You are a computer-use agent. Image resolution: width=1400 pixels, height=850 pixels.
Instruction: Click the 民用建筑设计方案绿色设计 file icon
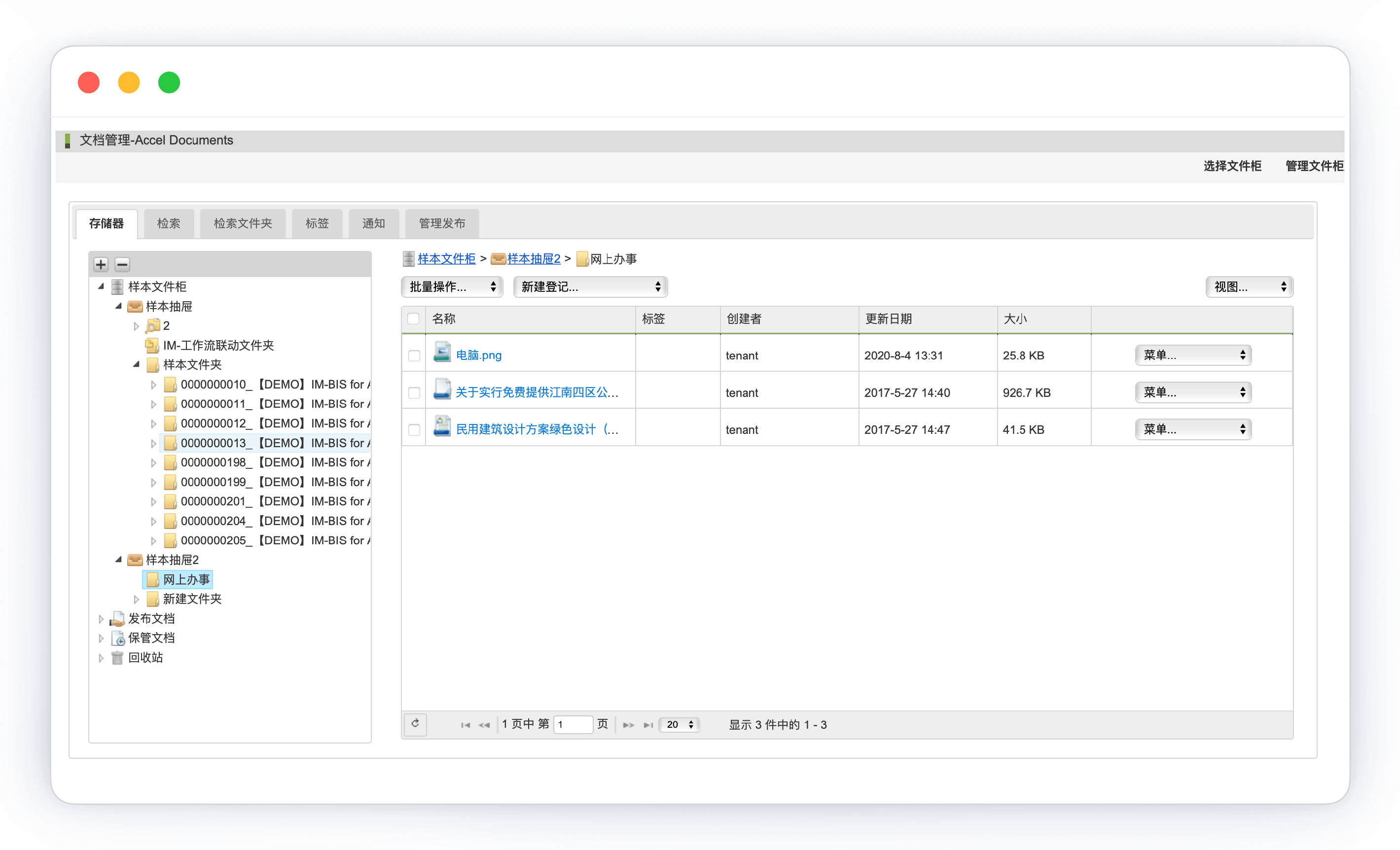tap(441, 429)
